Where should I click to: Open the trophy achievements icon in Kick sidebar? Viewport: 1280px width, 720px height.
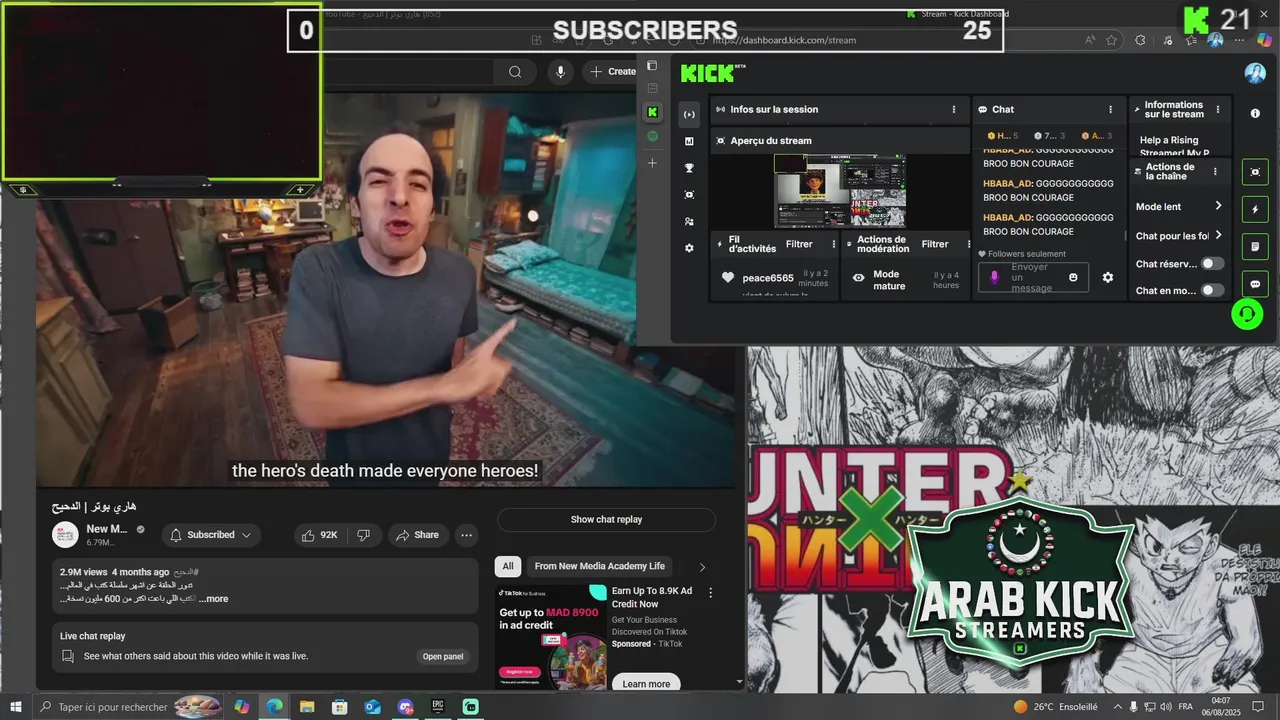click(x=689, y=168)
